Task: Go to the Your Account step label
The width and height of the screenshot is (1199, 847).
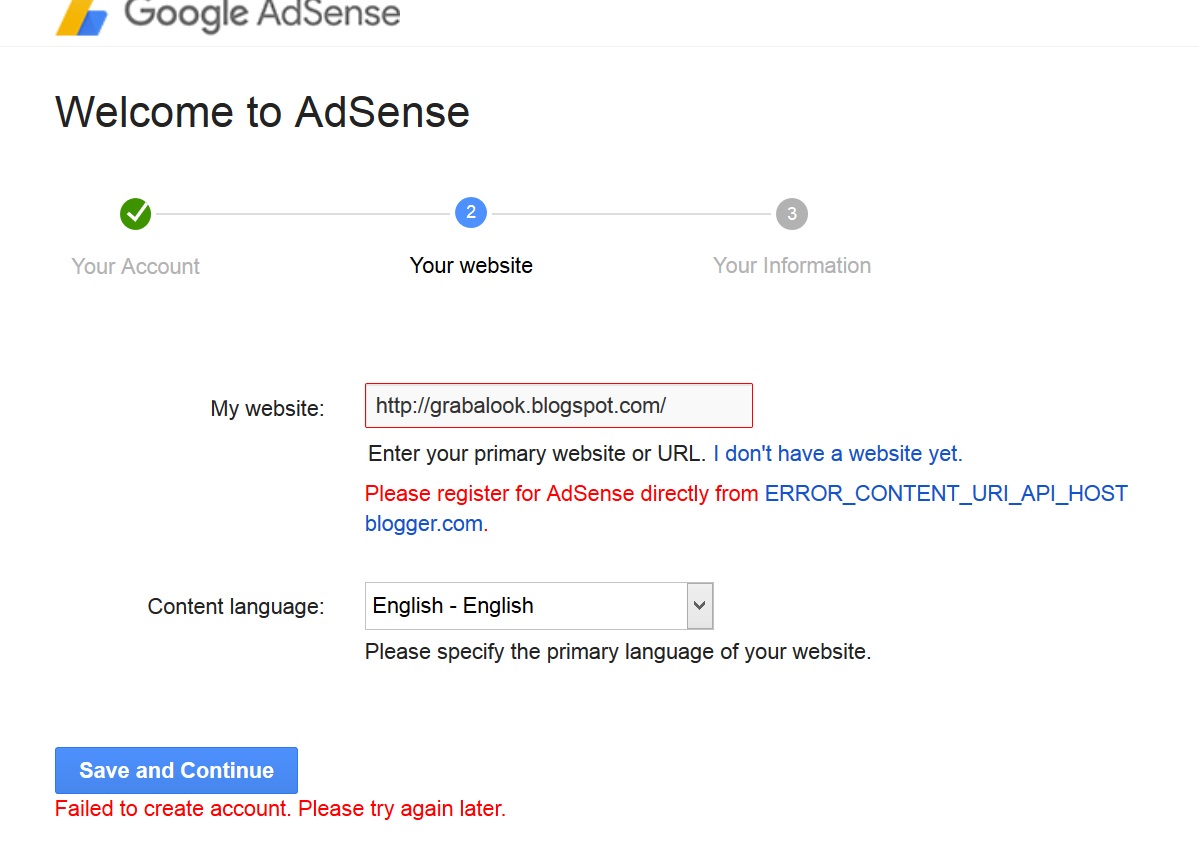Action: [x=136, y=266]
